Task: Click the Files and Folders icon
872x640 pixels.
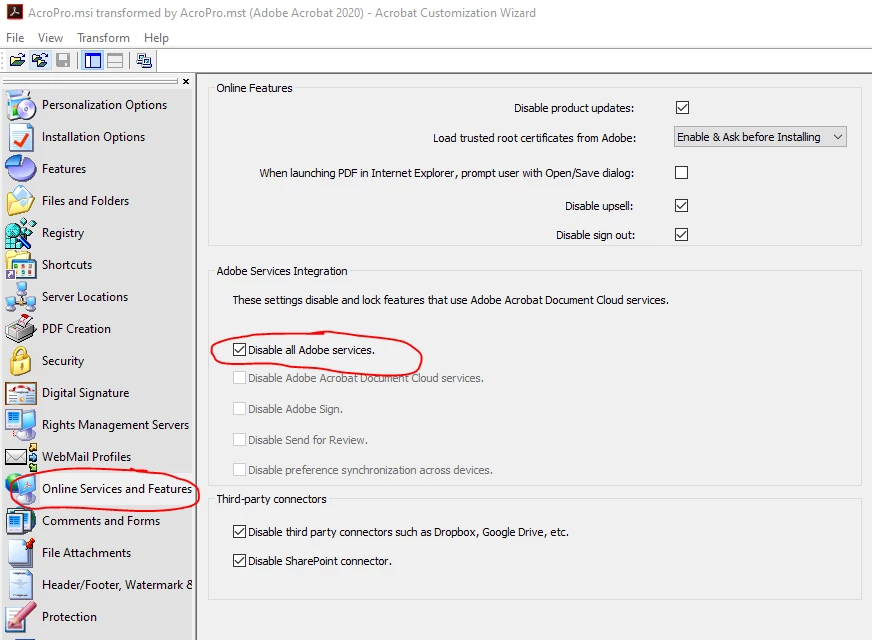Action: (x=21, y=201)
